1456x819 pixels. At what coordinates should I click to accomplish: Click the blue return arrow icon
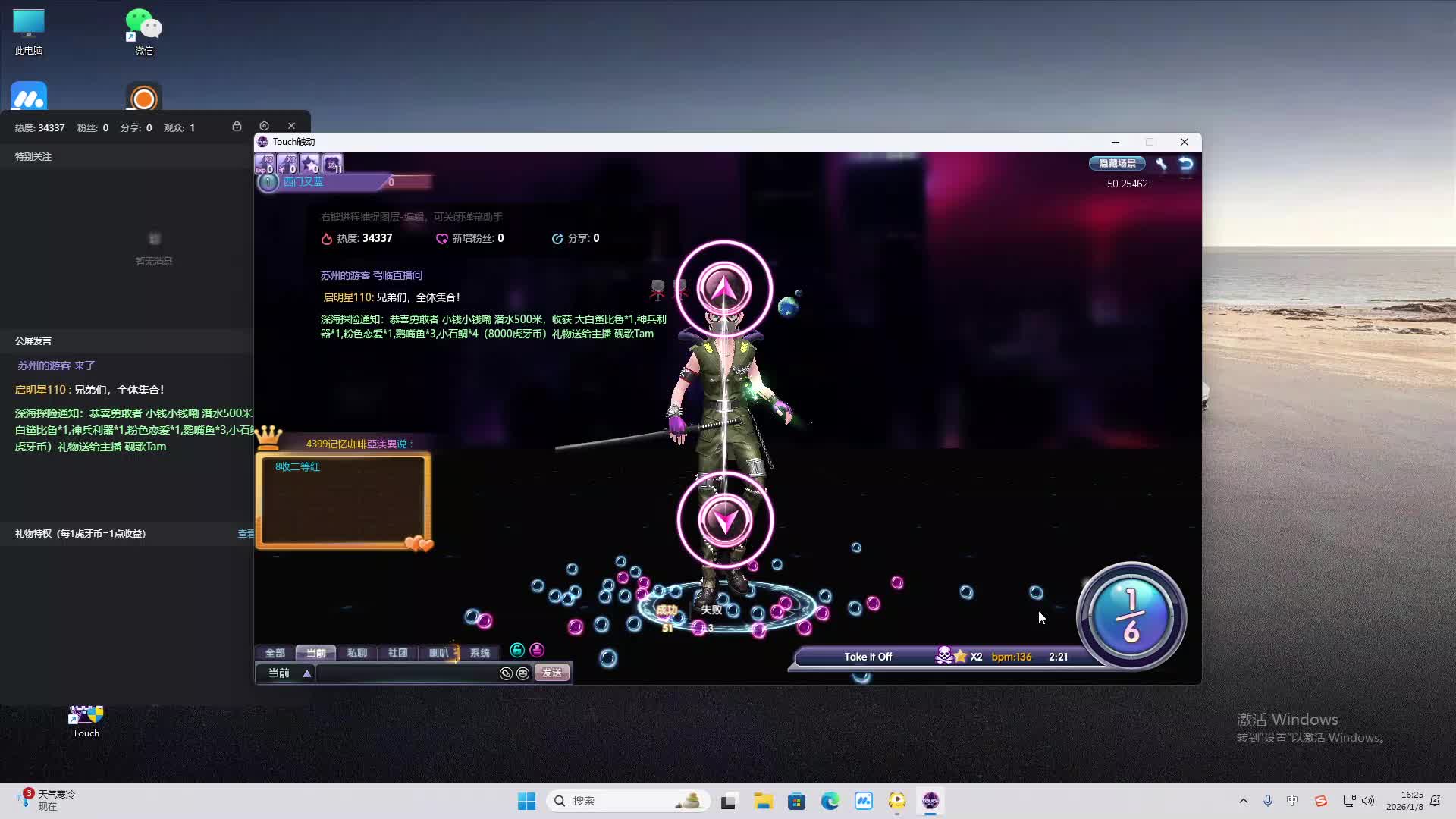pos(1186,164)
